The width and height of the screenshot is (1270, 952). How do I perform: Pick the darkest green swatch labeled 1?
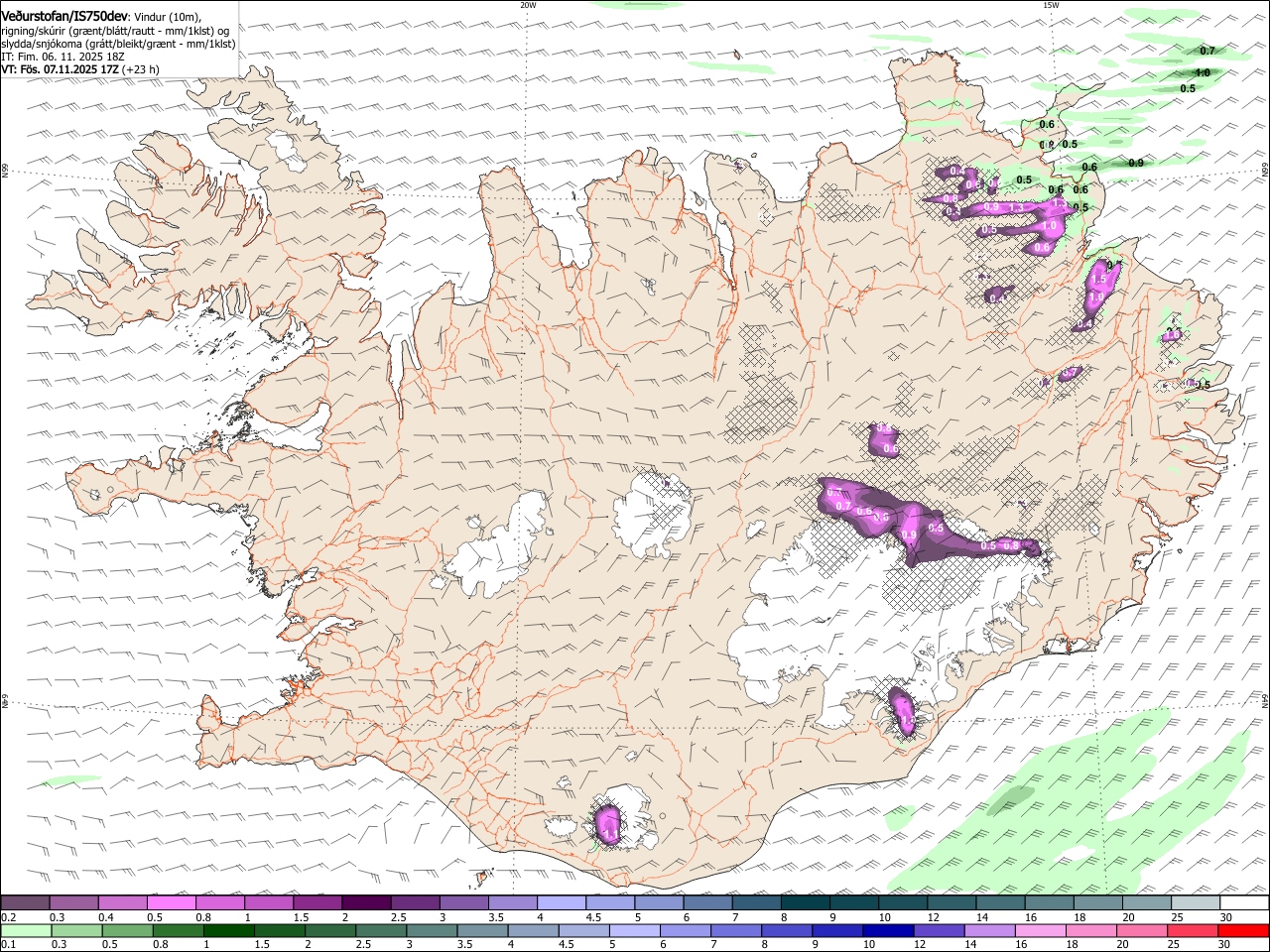pyautogui.click(x=228, y=930)
